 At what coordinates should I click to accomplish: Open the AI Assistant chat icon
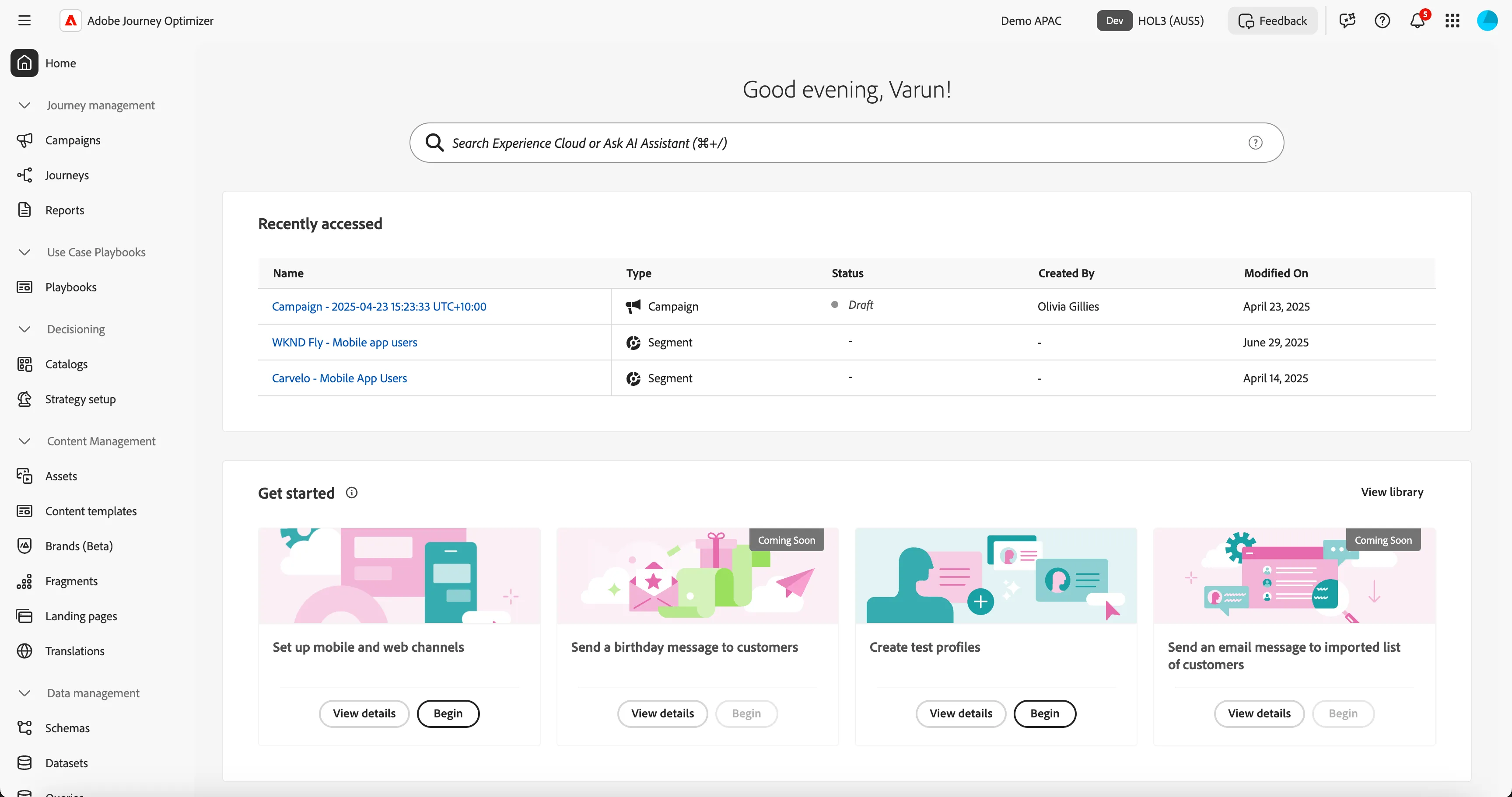pos(1347,21)
